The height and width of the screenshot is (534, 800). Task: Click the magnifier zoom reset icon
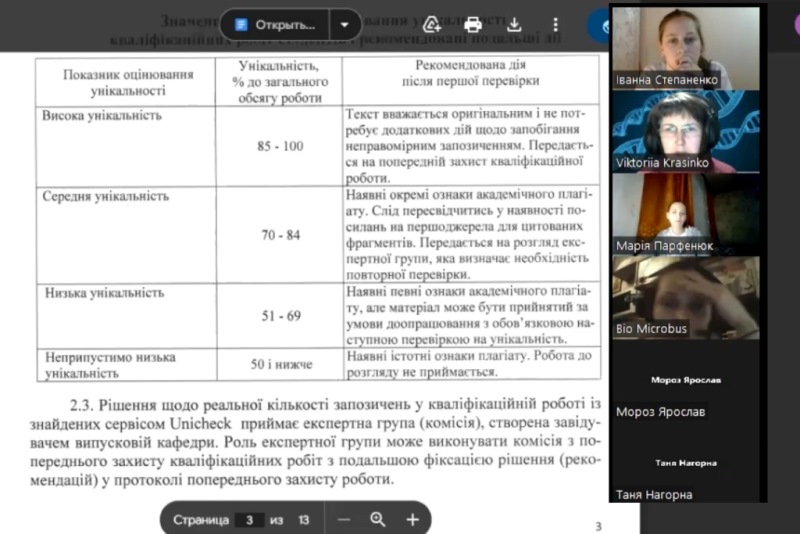[x=378, y=520]
